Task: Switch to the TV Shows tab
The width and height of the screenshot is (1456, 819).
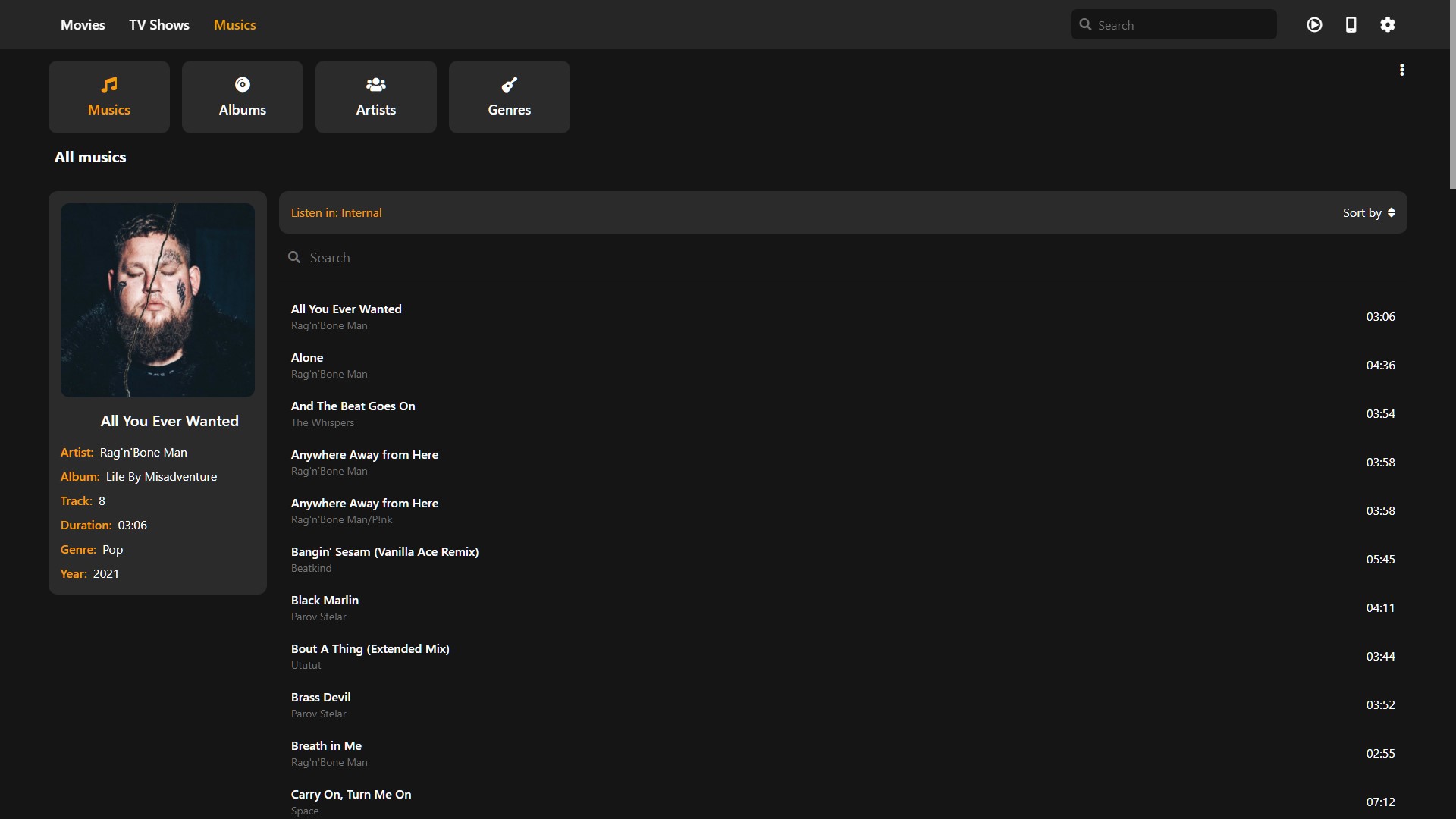Action: pos(159,25)
